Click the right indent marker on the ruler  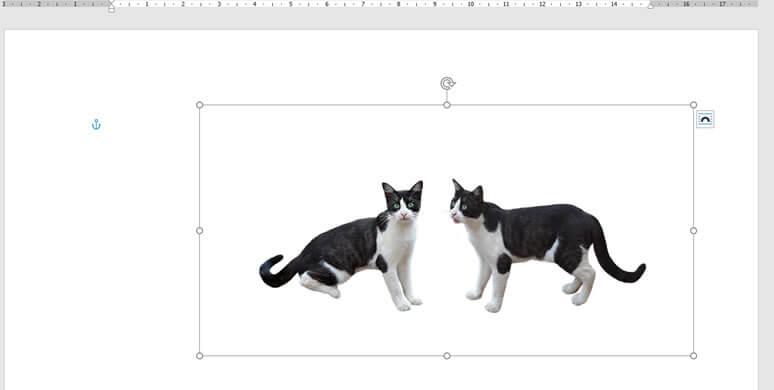(650, 5)
